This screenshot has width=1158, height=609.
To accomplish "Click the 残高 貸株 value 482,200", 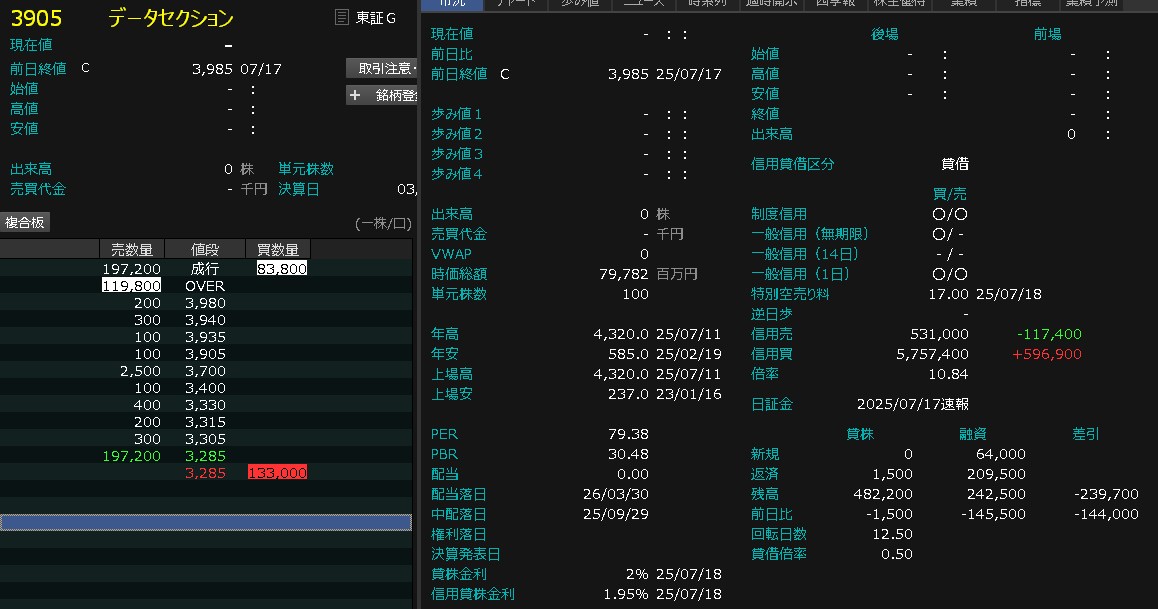I will [883, 494].
